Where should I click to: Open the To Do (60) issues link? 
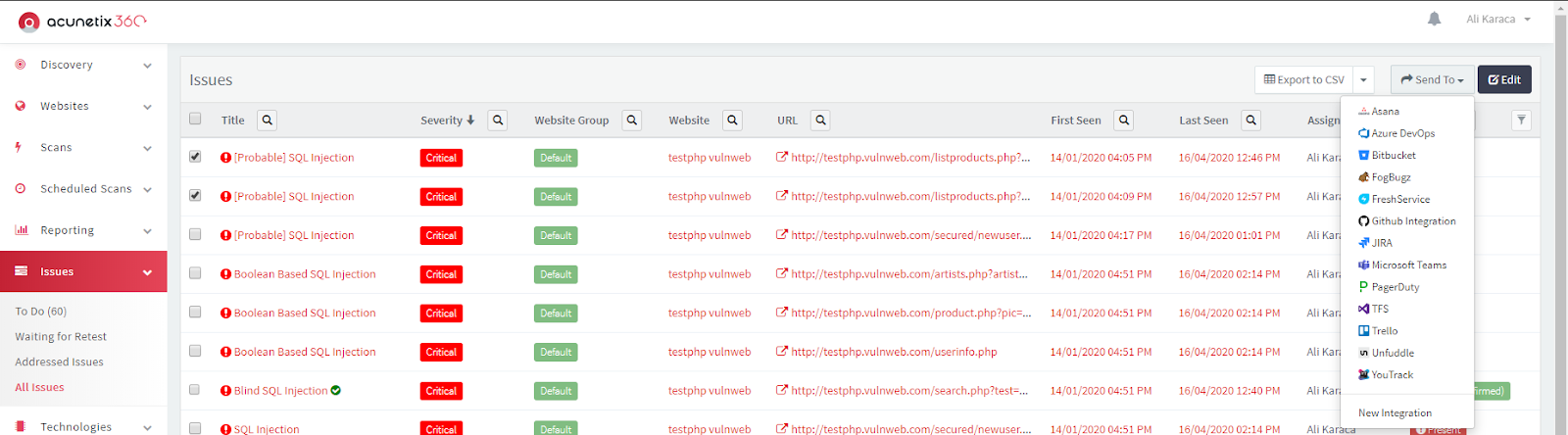(x=40, y=312)
